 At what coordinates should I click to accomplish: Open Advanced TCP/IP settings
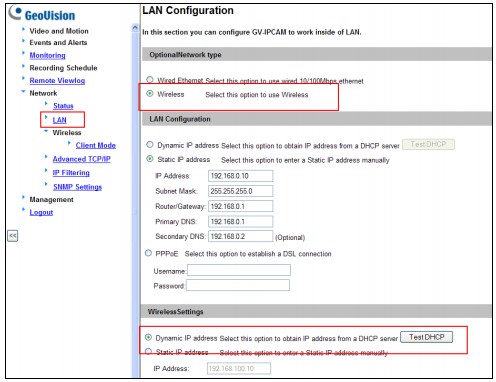82,159
